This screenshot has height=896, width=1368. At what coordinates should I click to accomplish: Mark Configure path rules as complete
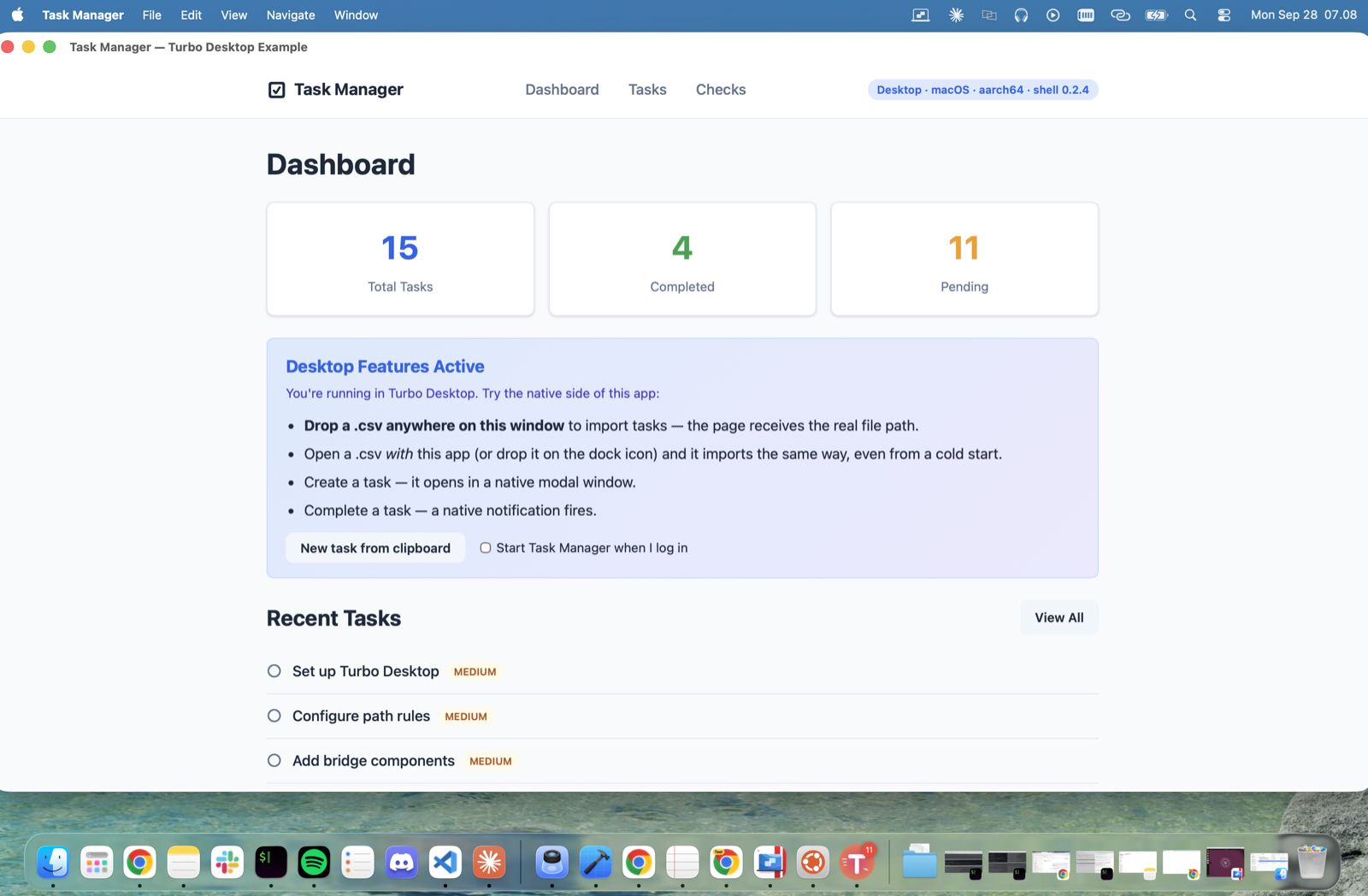pos(274,716)
